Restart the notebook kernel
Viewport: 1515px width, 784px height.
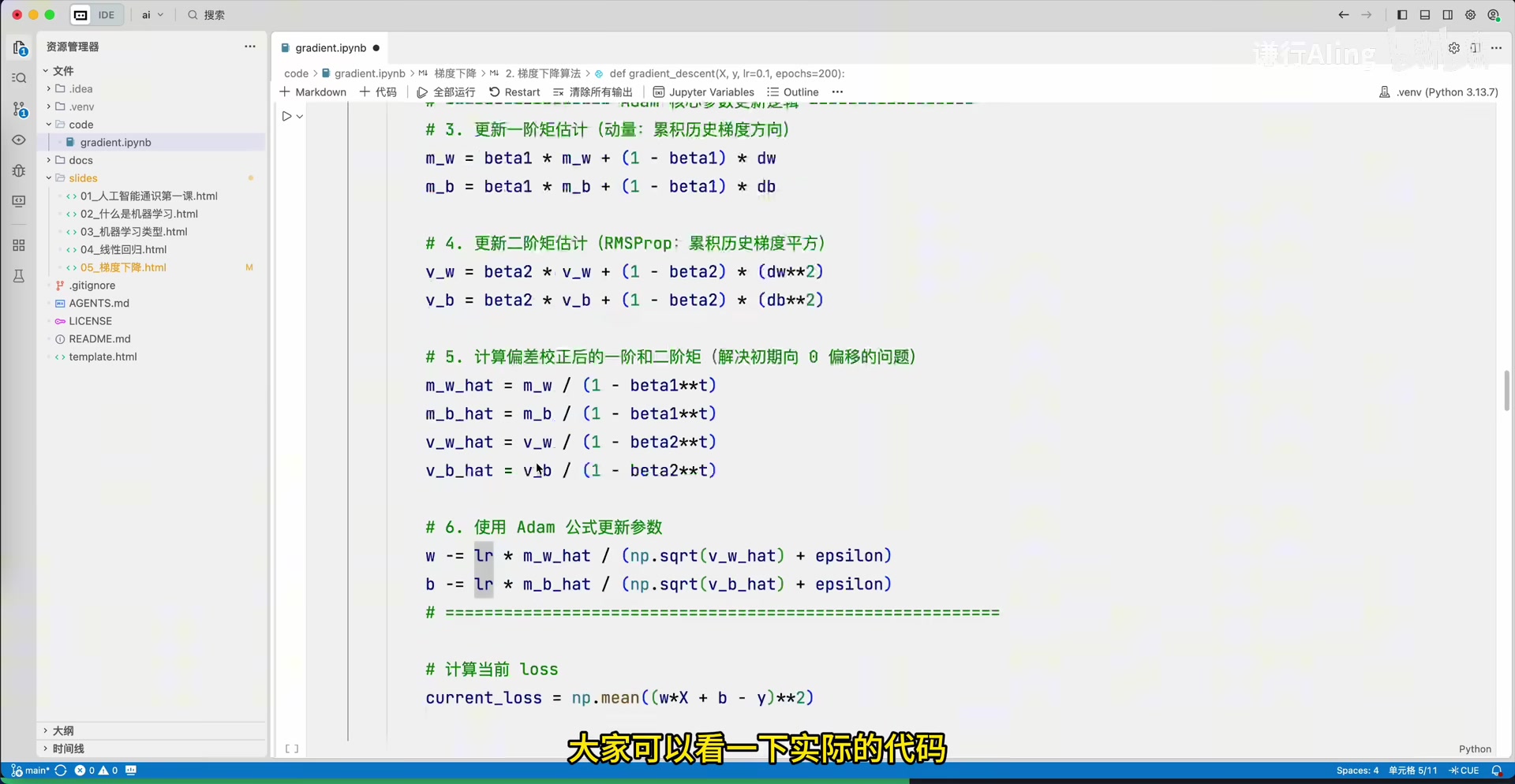(x=514, y=92)
